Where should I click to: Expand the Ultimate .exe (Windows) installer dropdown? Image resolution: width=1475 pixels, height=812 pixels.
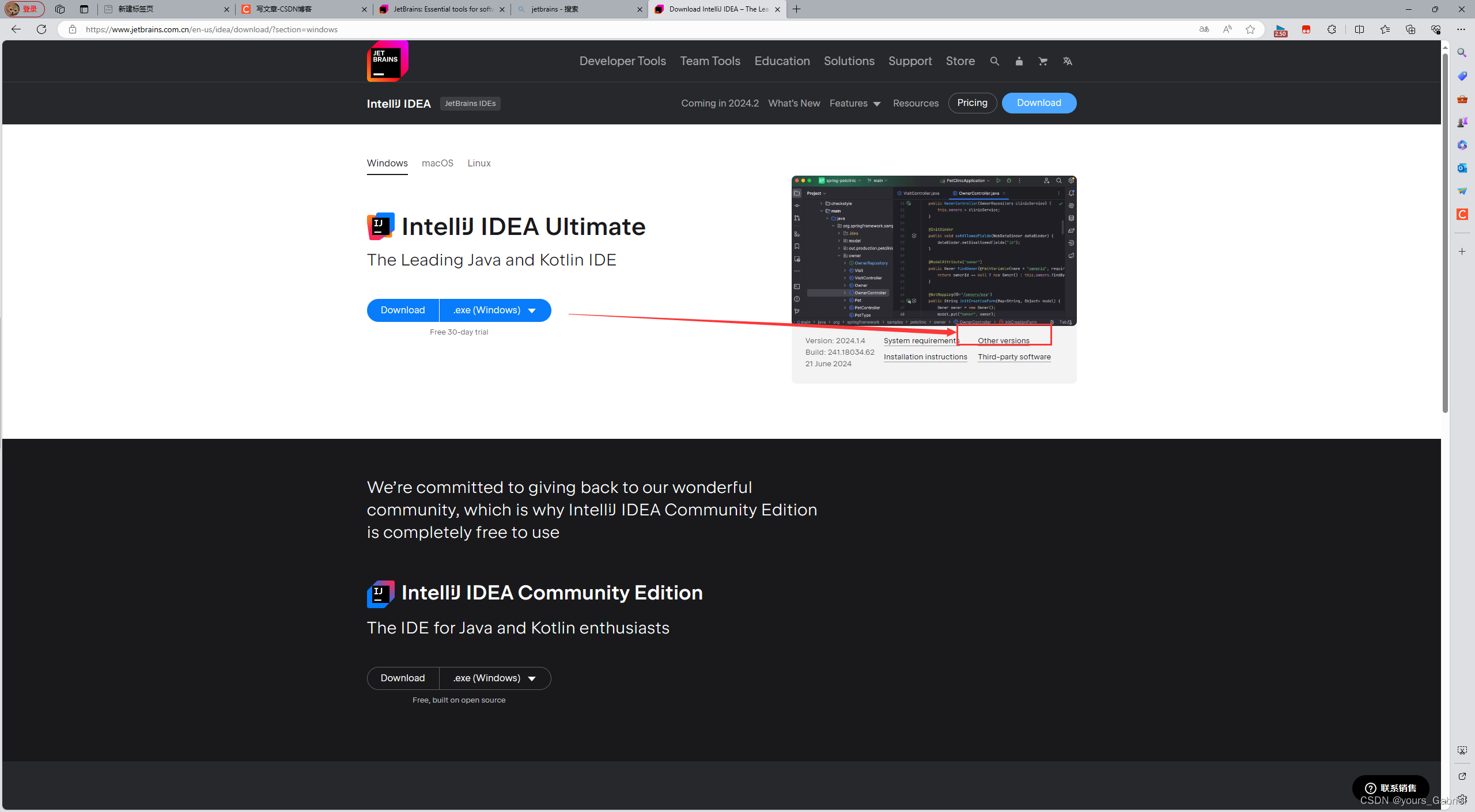coord(495,310)
